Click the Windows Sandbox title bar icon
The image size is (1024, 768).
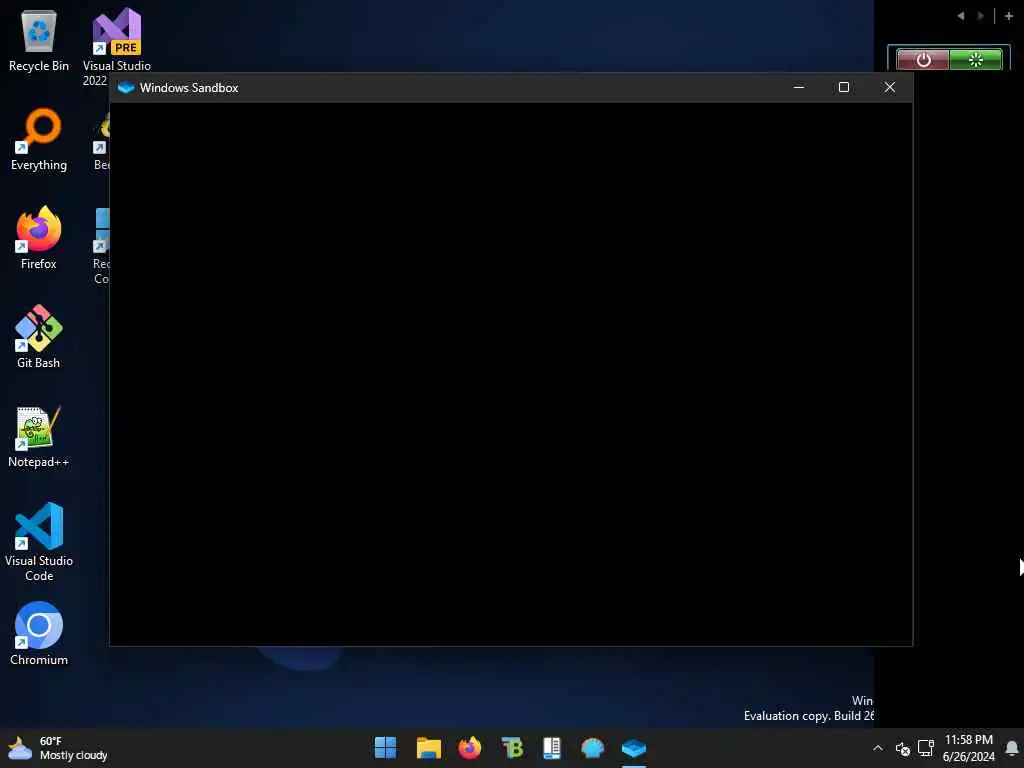pyautogui.click(x=126, y=88)
